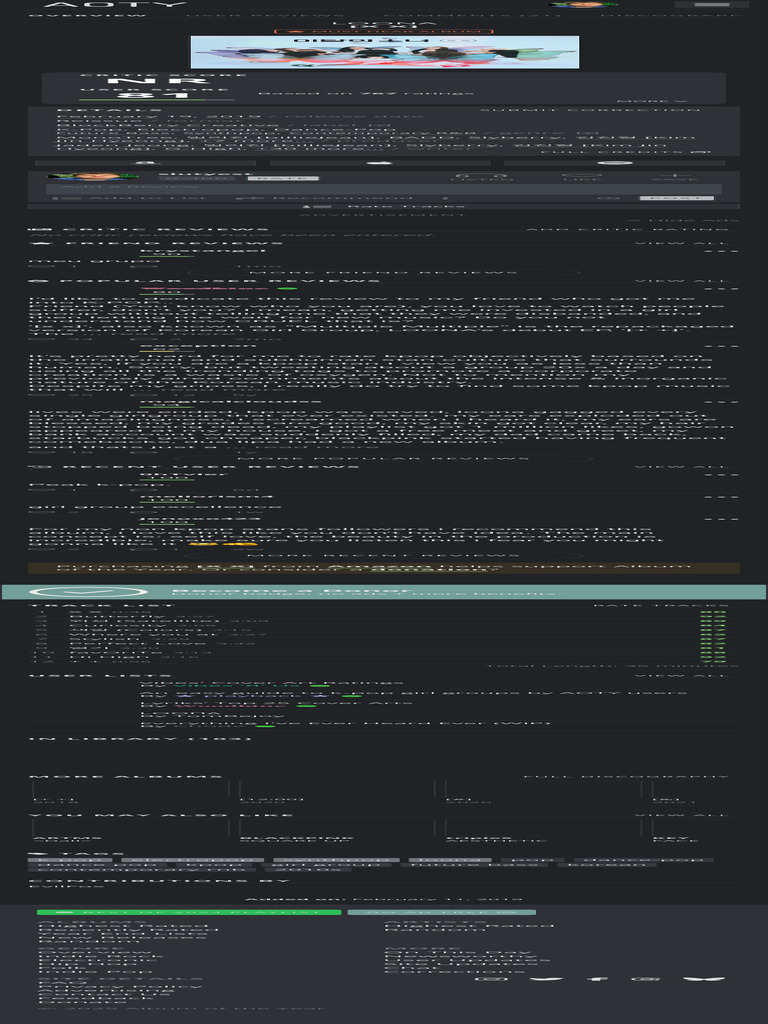Click the Save bookmark icon

pos(671,179)
